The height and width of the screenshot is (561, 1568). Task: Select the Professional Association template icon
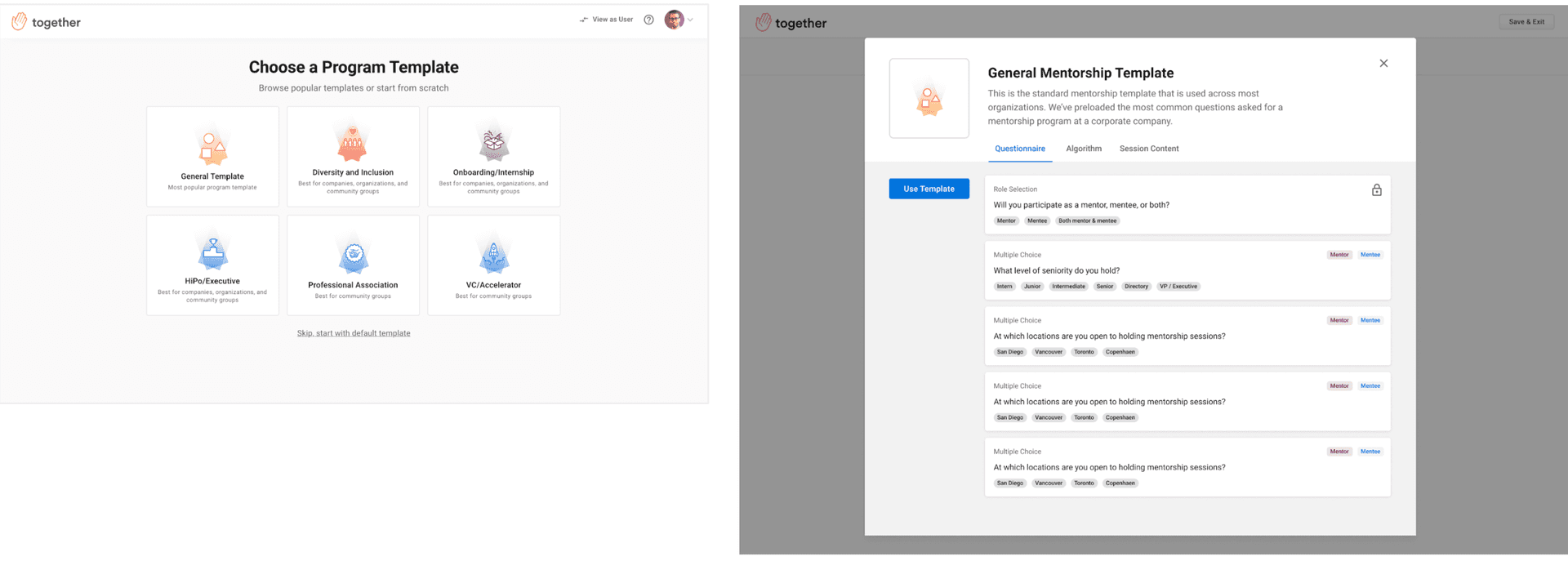[353, 255]
